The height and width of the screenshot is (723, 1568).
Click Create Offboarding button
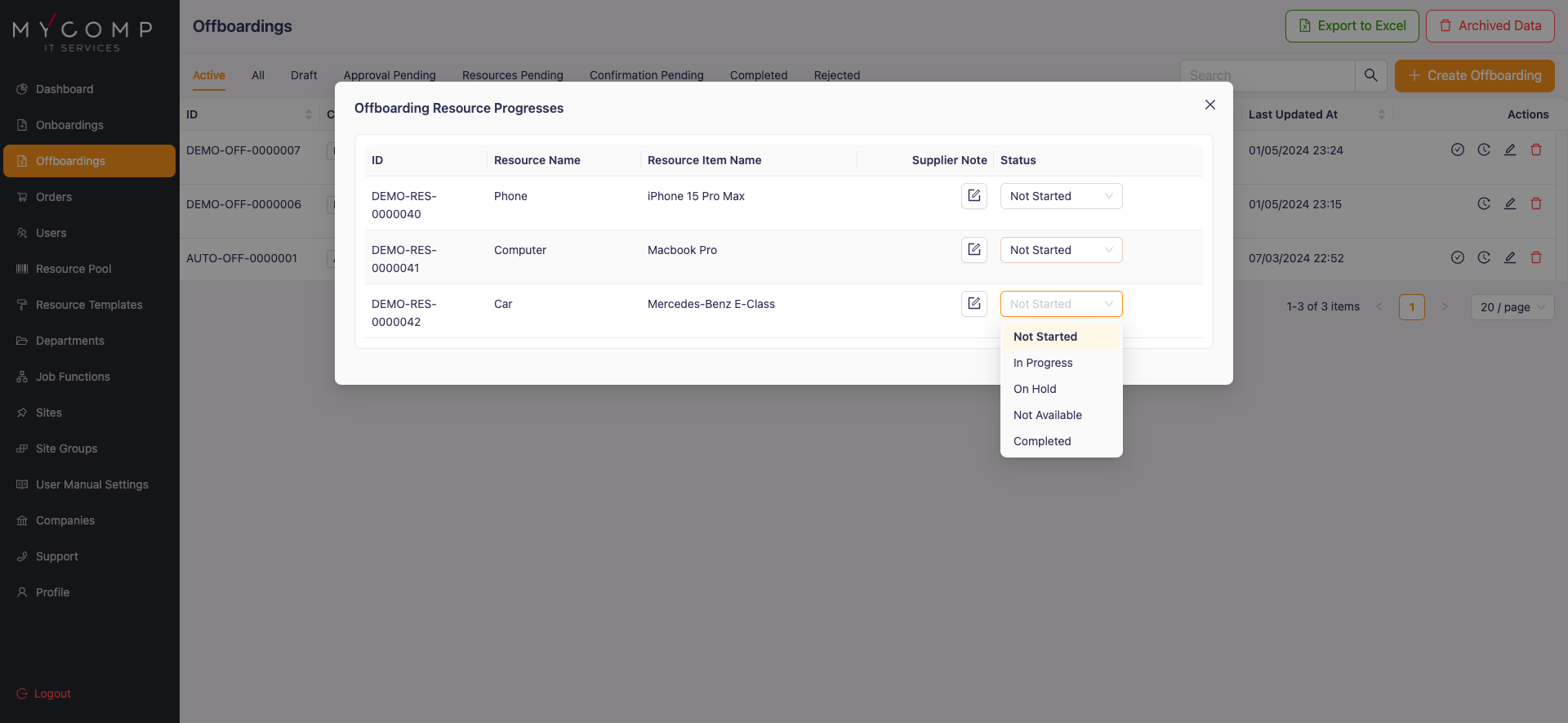[x=1474, y=75]
